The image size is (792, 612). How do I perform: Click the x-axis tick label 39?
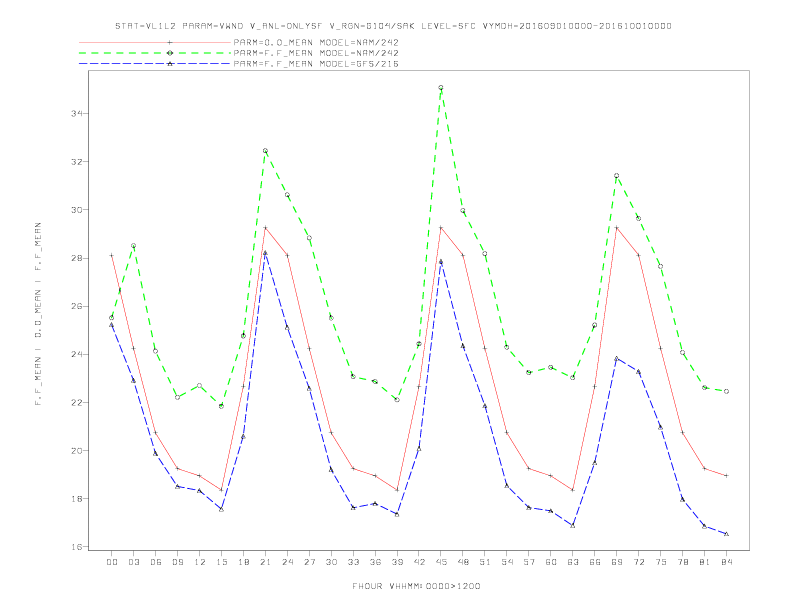pyautogui.click(x=397, y=562)
